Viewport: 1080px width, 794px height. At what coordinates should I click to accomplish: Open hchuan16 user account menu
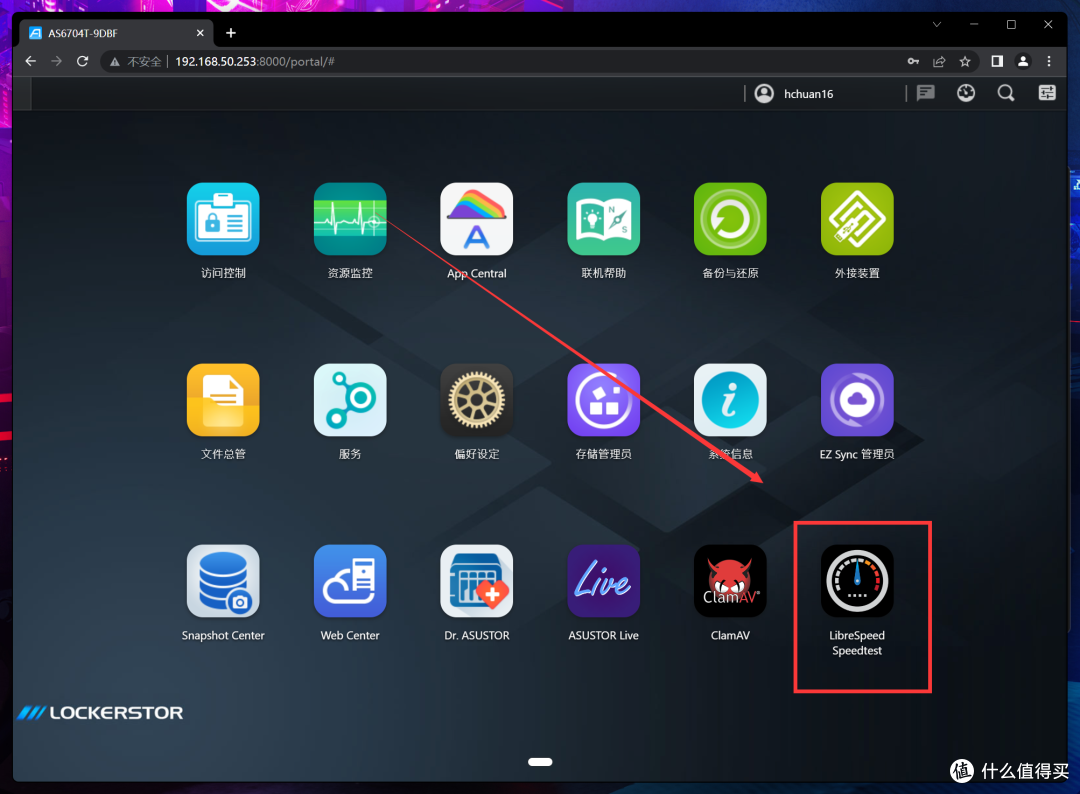795,94
